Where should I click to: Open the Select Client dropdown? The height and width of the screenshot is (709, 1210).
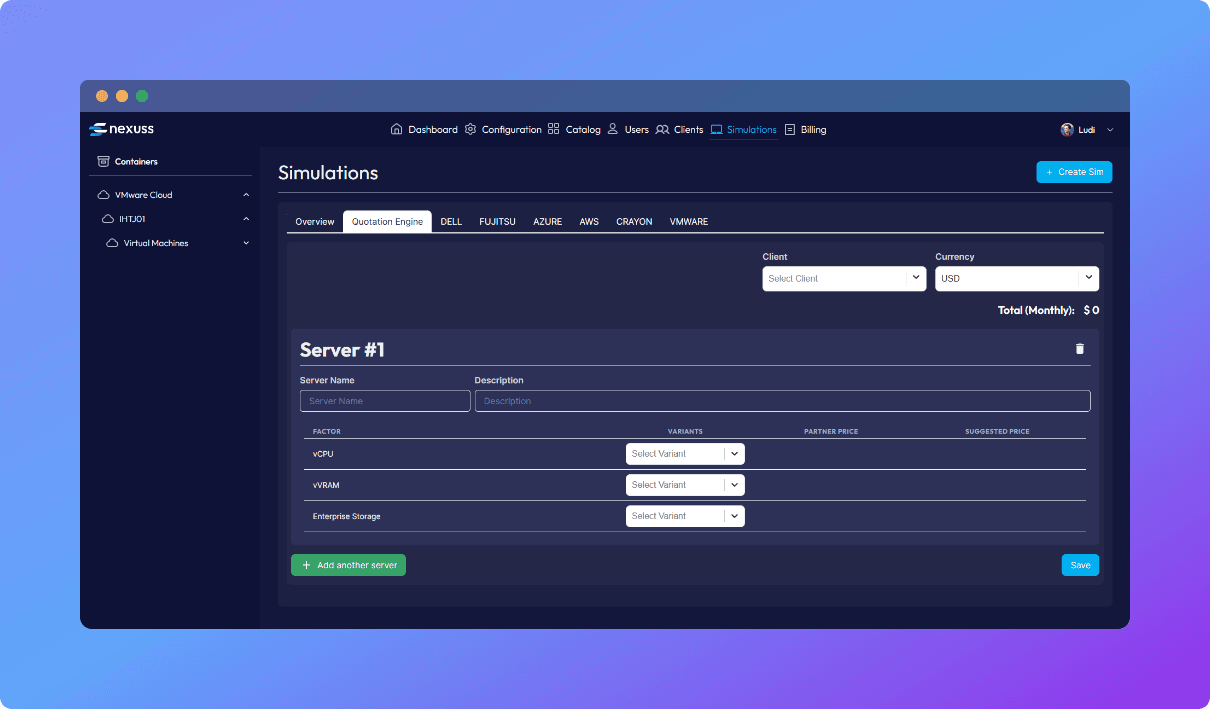coord(843,279)
